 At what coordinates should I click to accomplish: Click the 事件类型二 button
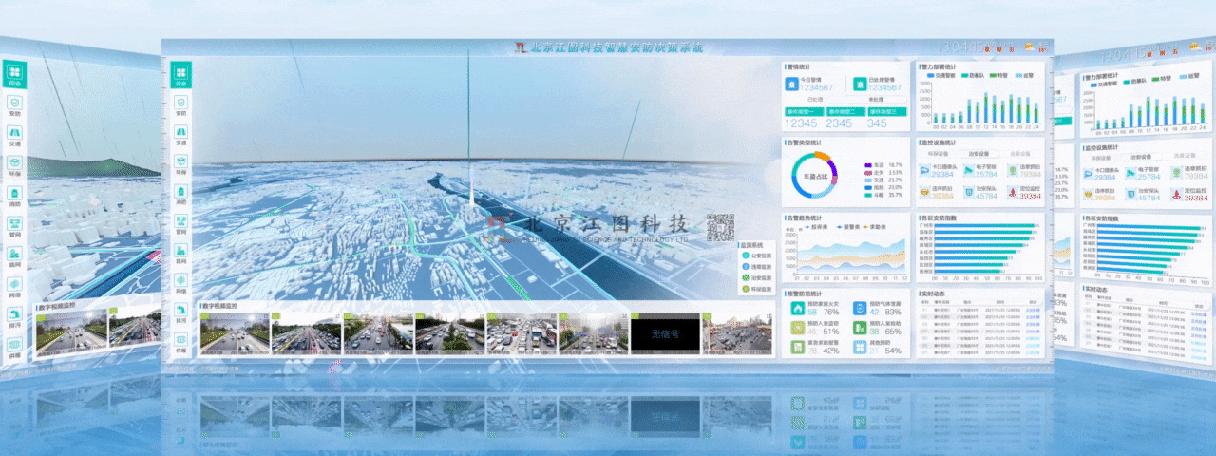(844, 112)
